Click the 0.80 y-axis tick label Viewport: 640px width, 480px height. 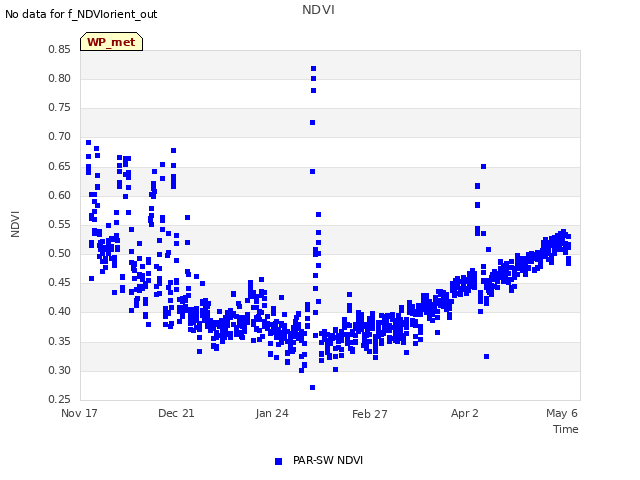coord(60,78)
